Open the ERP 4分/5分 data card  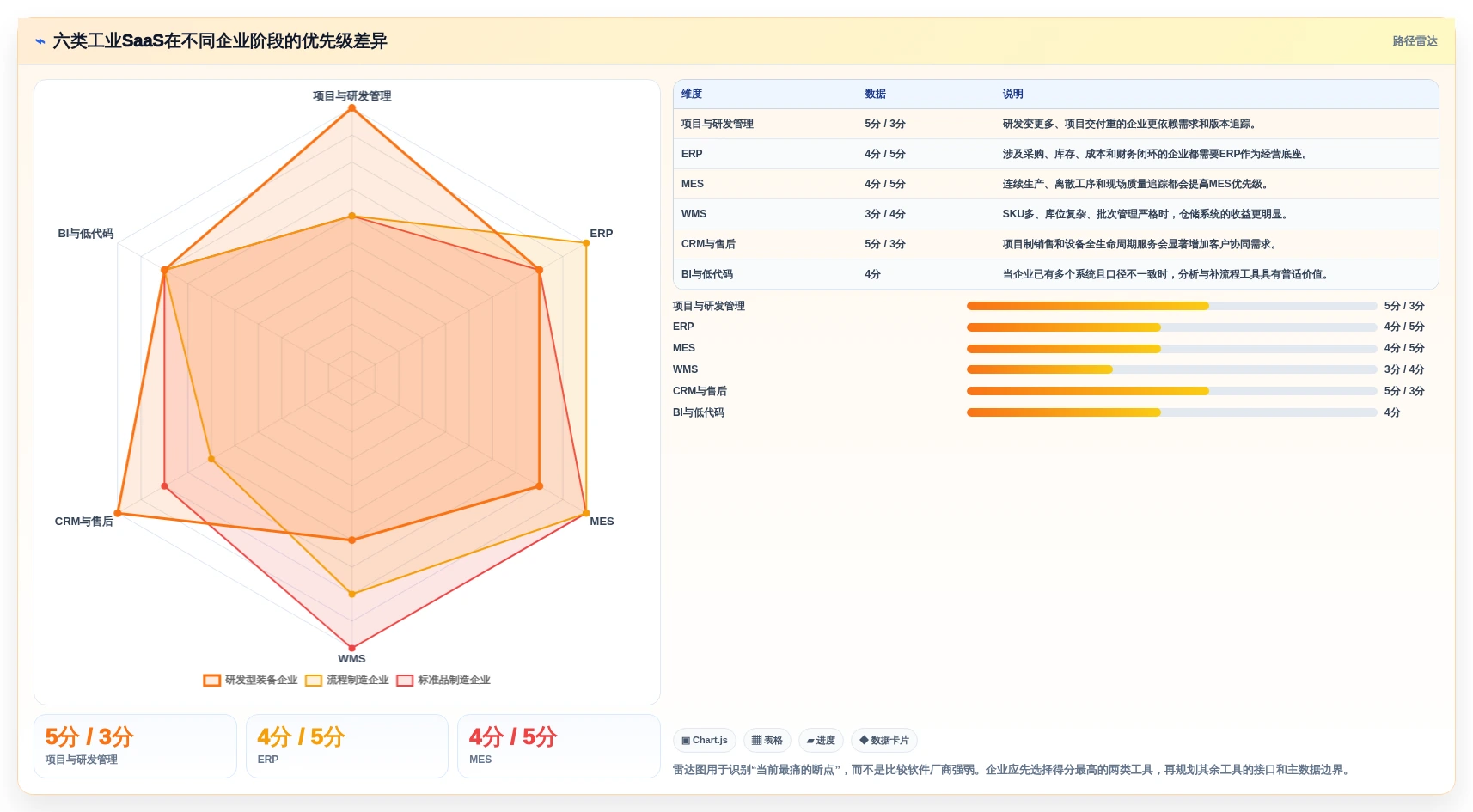point(347,746)
